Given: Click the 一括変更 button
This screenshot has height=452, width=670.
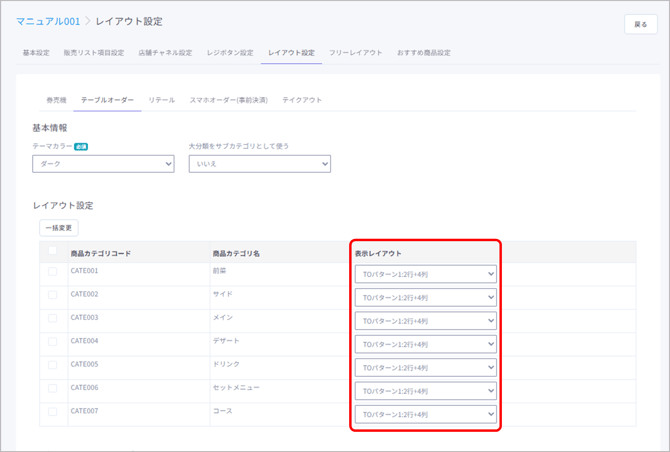Looking at the screenshot, I should tap(58, 228).
